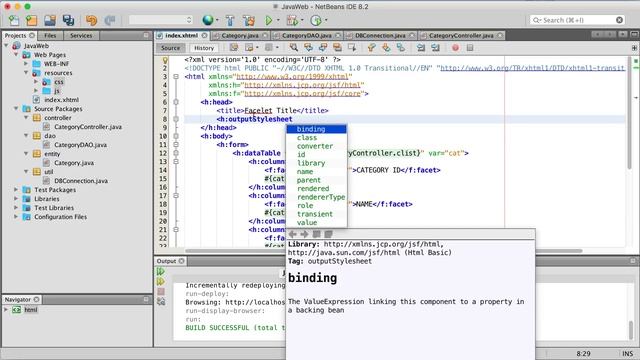
Task: Open the www.w3.org/1999/xhtml link in code
Action: coord(292,77)
